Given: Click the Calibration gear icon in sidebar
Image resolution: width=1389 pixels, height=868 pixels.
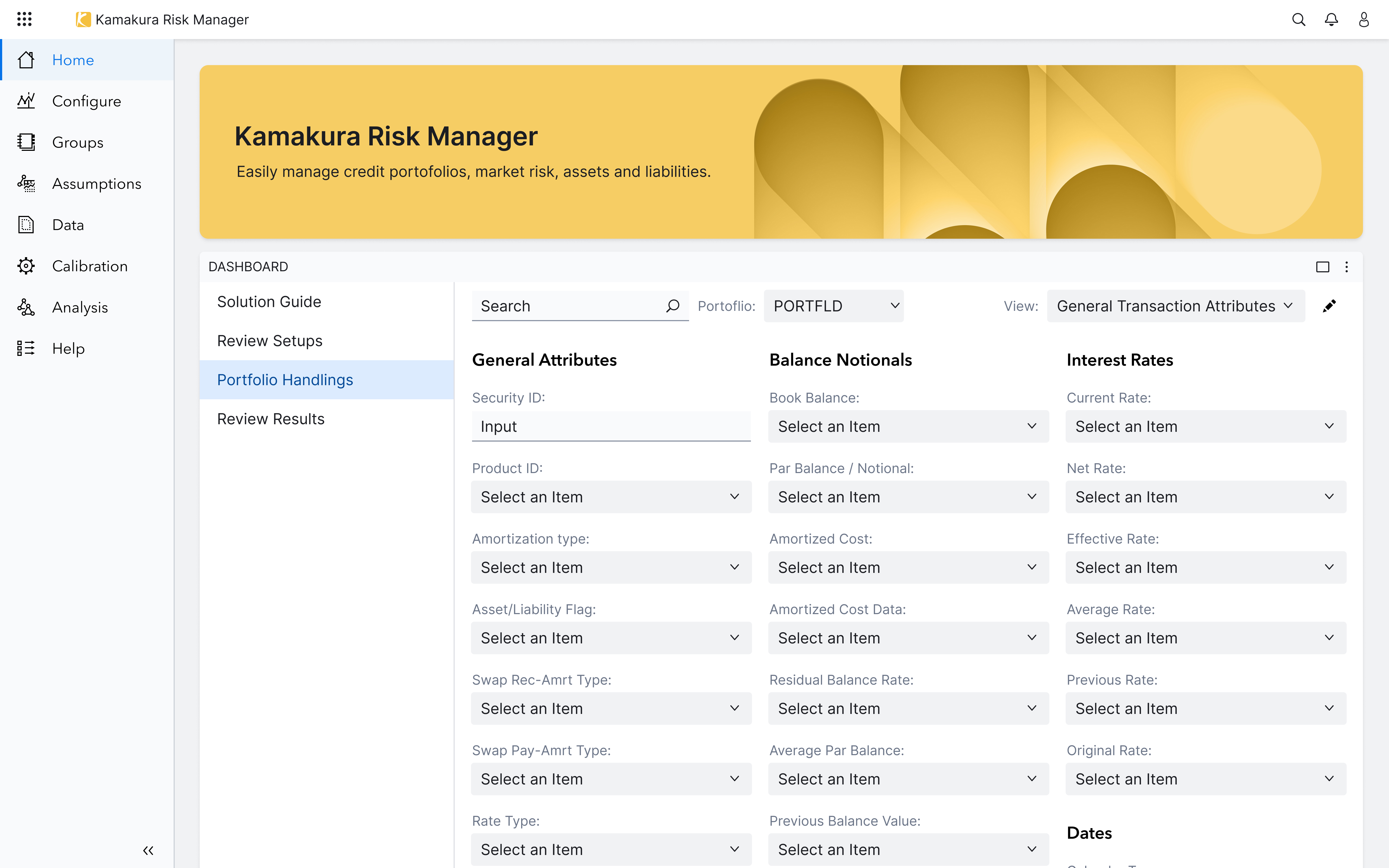Looking at the screenshot, I should click(26, 266).
